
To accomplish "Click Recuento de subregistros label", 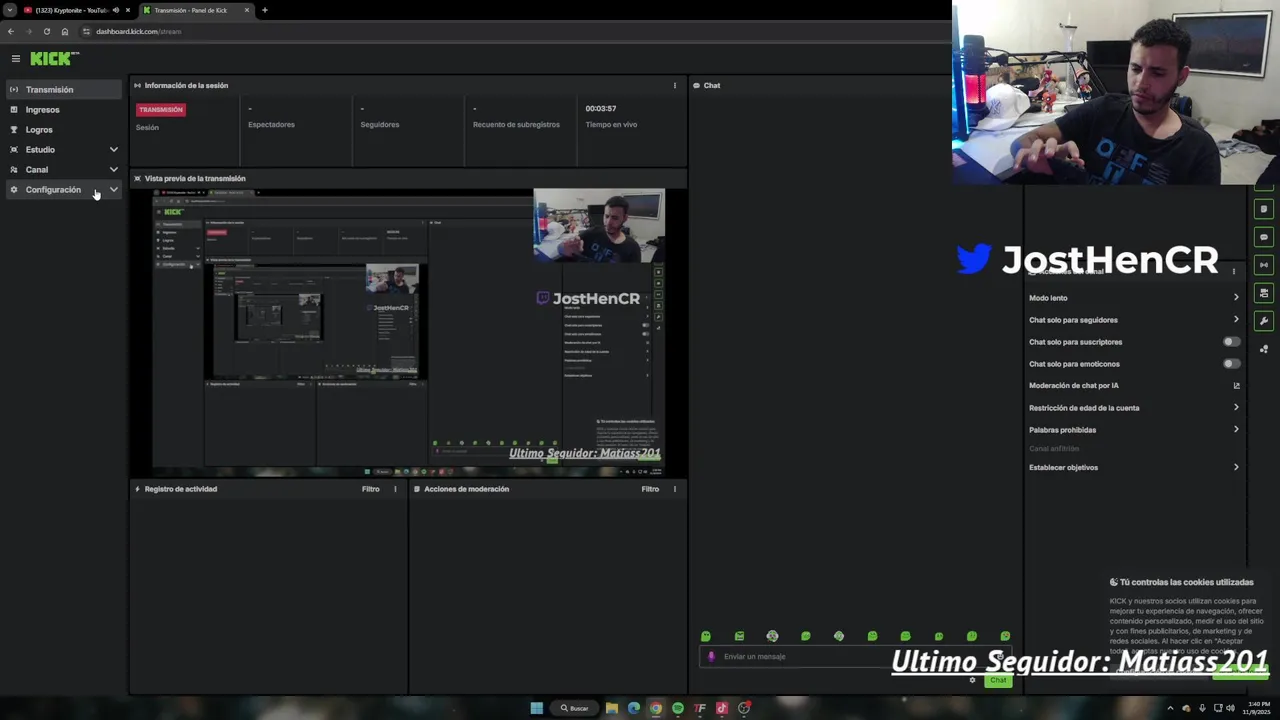I will (516, 125).
